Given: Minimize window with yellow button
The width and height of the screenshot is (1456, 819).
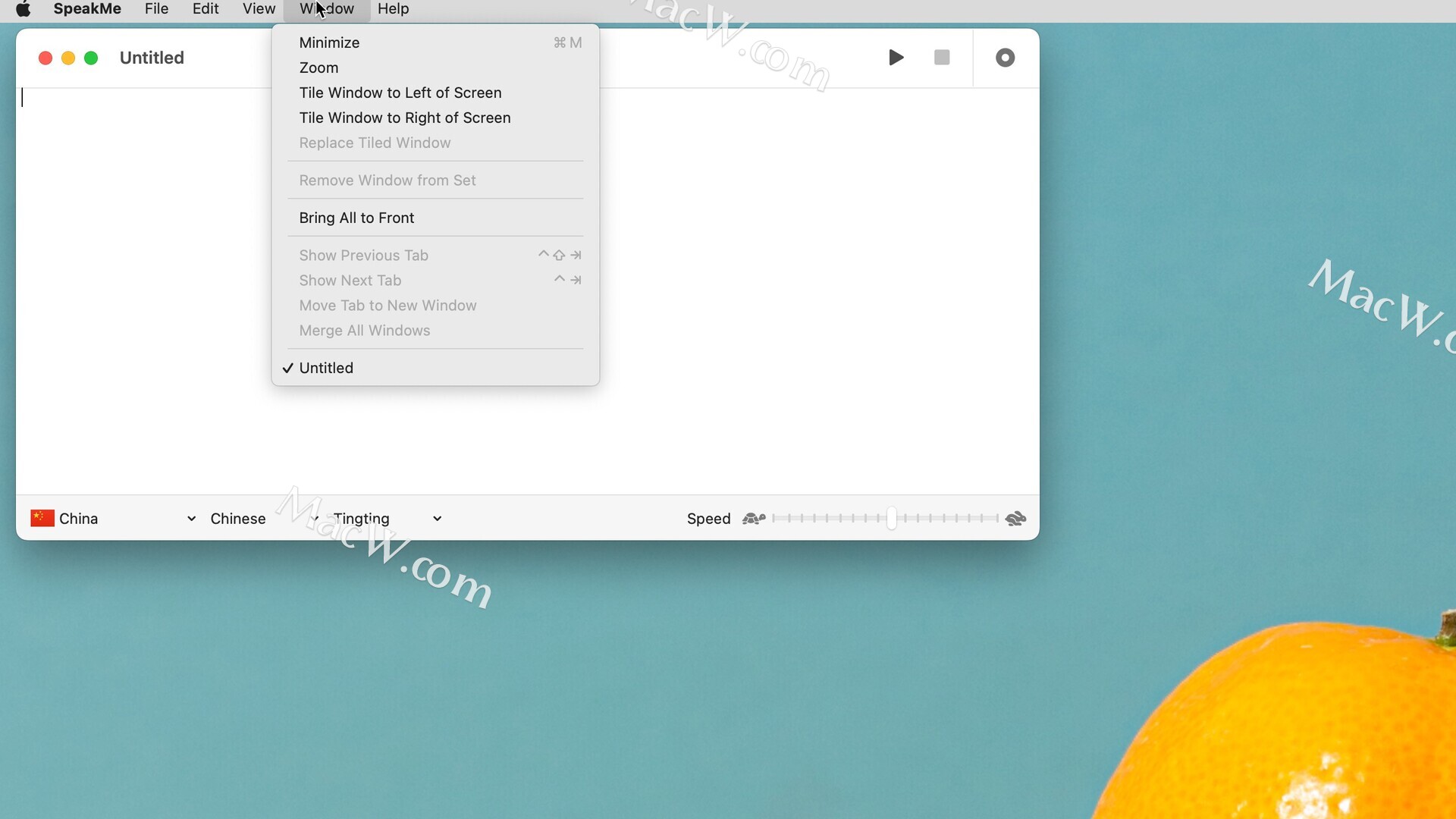Looking at the screenshot, I should (x=68, y=58).
